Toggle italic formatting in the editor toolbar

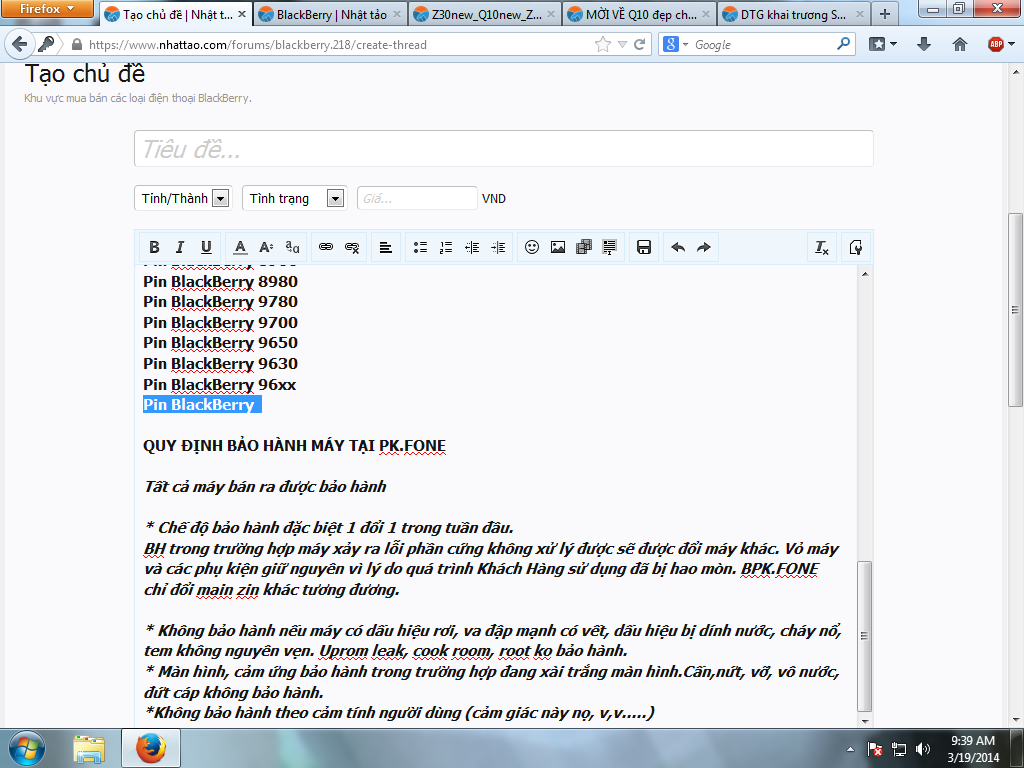click(x=180, y=247)
